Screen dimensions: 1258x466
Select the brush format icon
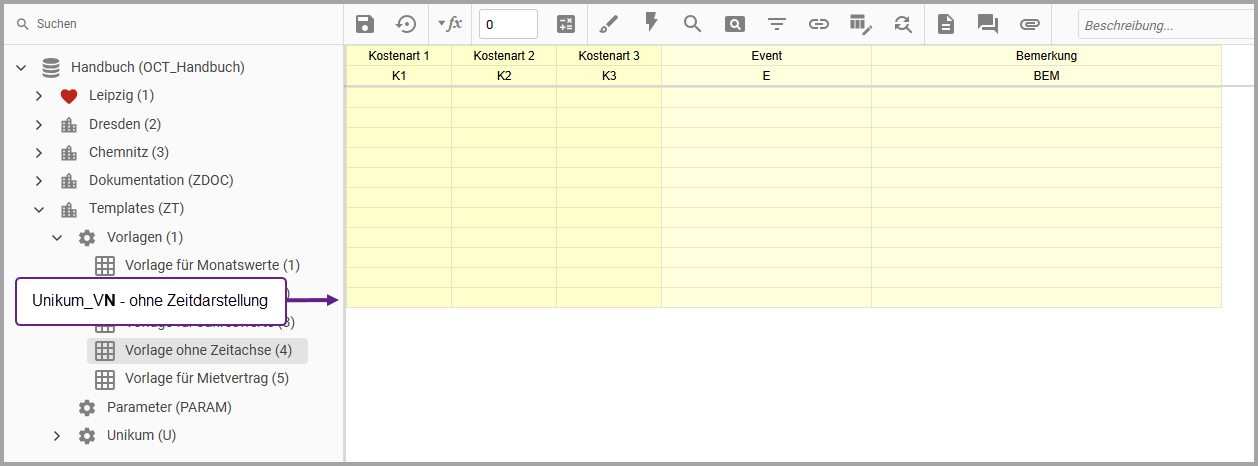click(x=609, y=24)
